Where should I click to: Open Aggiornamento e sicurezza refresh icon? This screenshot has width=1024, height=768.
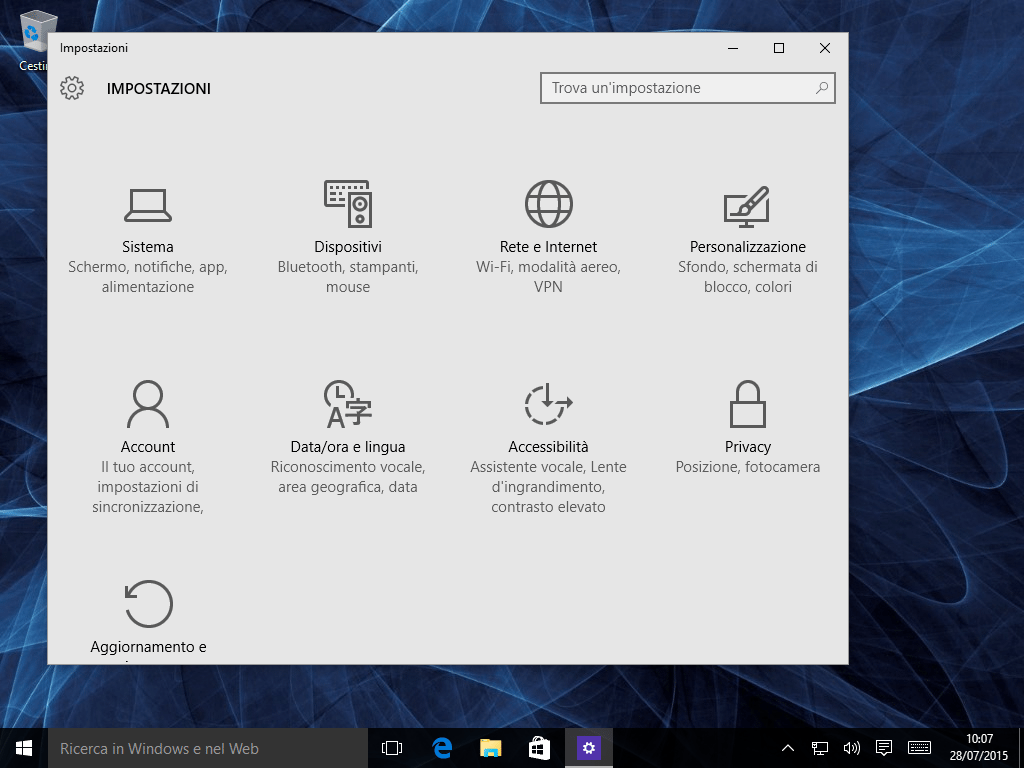pyautogui.click(x=148, y=604)
